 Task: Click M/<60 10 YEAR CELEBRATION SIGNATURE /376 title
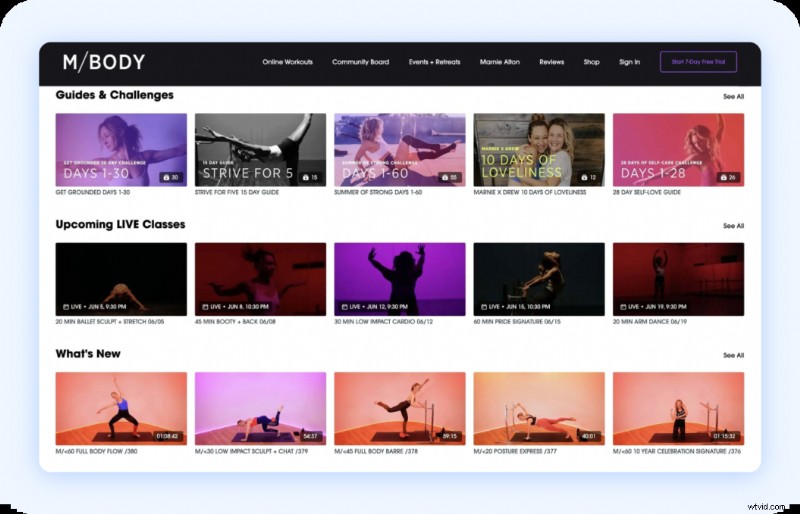click(677, 451)
